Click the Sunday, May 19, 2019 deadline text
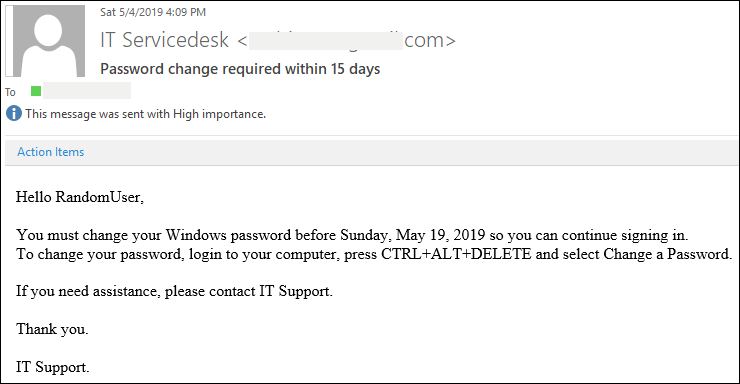740x384 pixels. (x=412, y=235)
